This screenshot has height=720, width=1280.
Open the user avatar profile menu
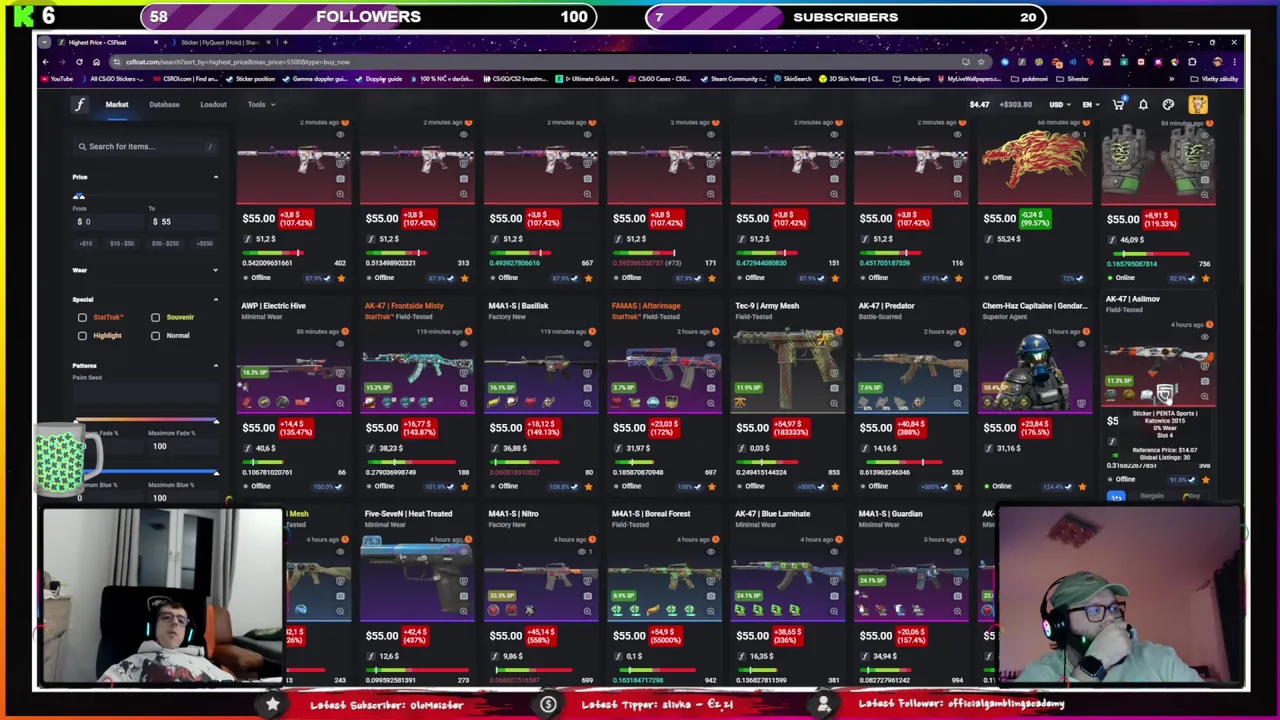click(x=1197, y=104)
